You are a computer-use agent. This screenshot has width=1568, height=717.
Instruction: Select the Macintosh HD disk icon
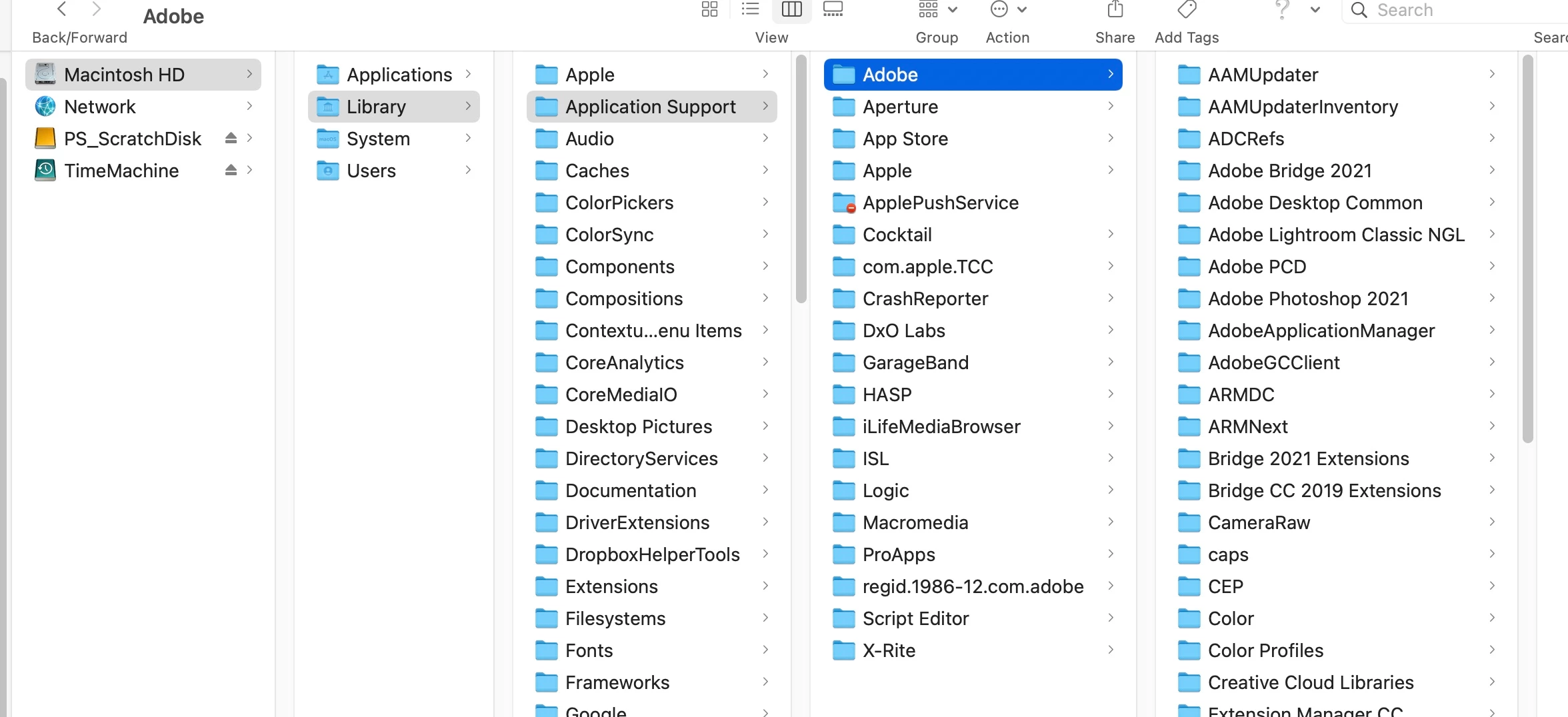45,74
